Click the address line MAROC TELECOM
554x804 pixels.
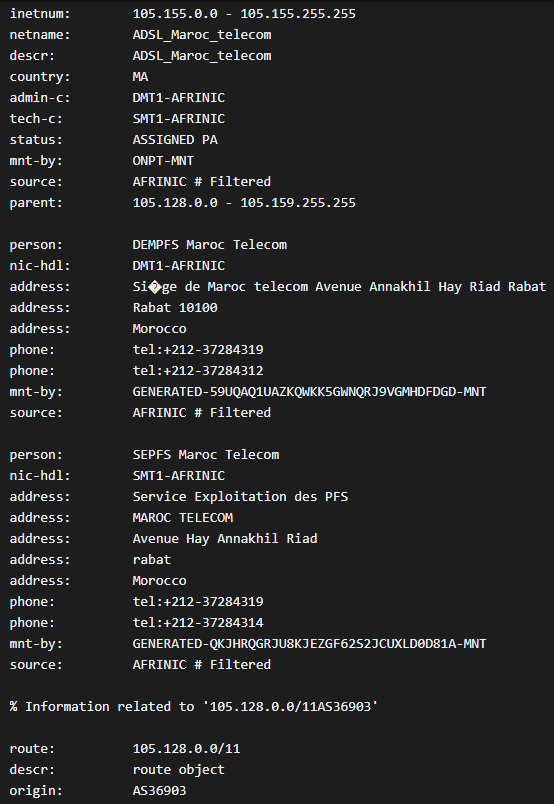click(x=183, y=518)
